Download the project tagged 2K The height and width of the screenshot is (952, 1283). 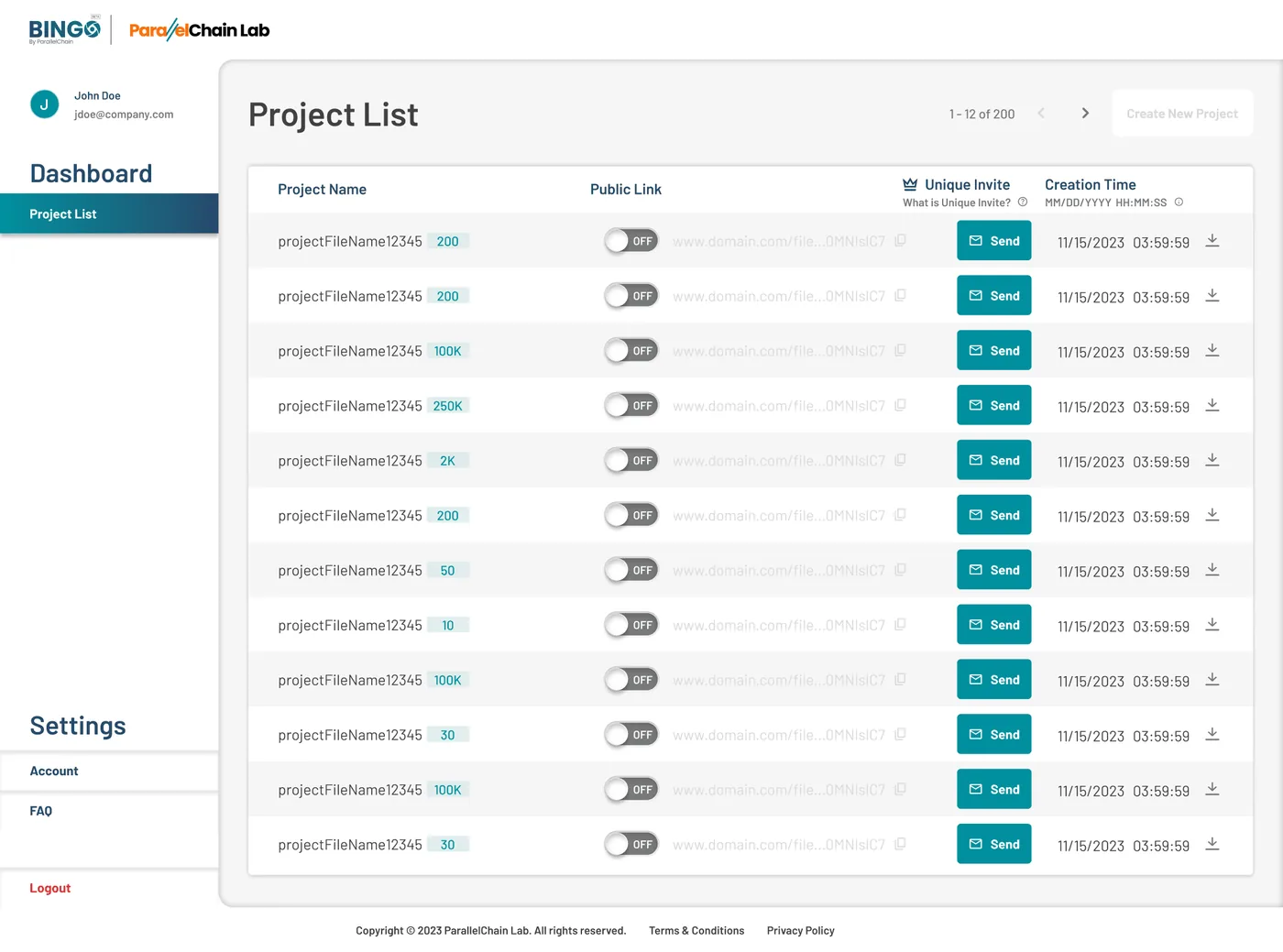point(1212,460)
